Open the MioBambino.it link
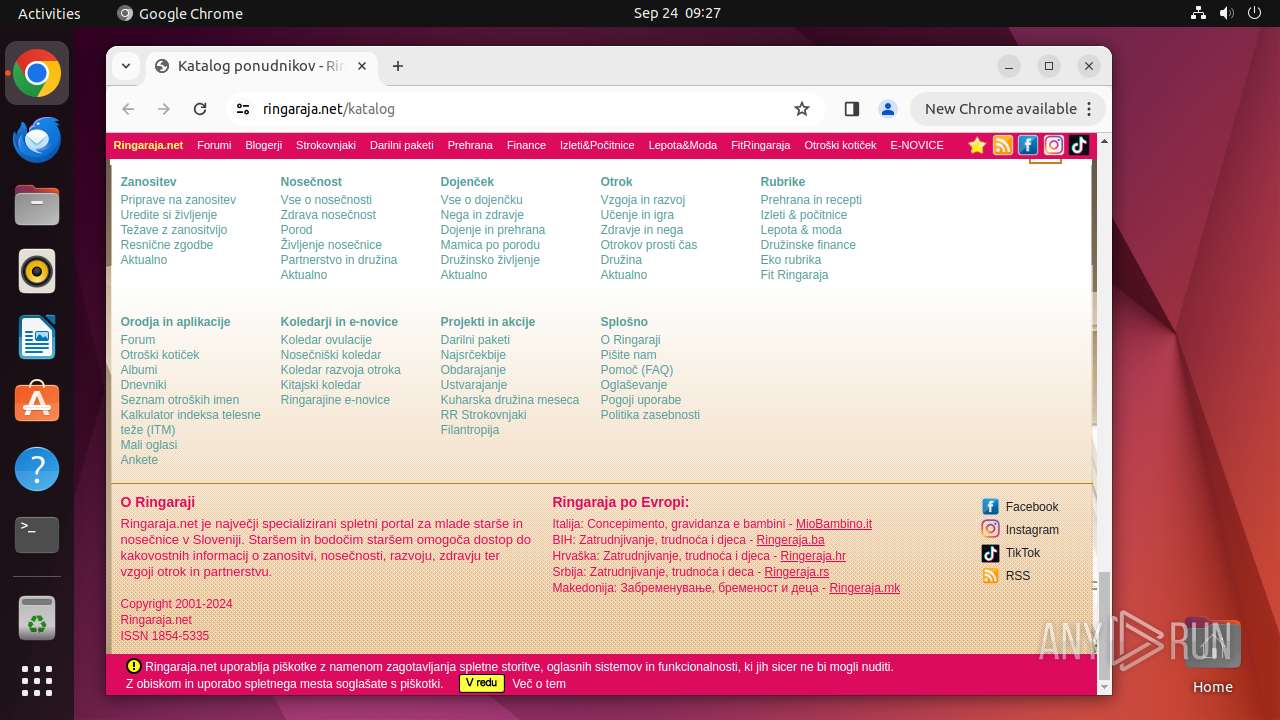Image resolution: width=1280 pixels, height=720 pixels. point(834,524)
